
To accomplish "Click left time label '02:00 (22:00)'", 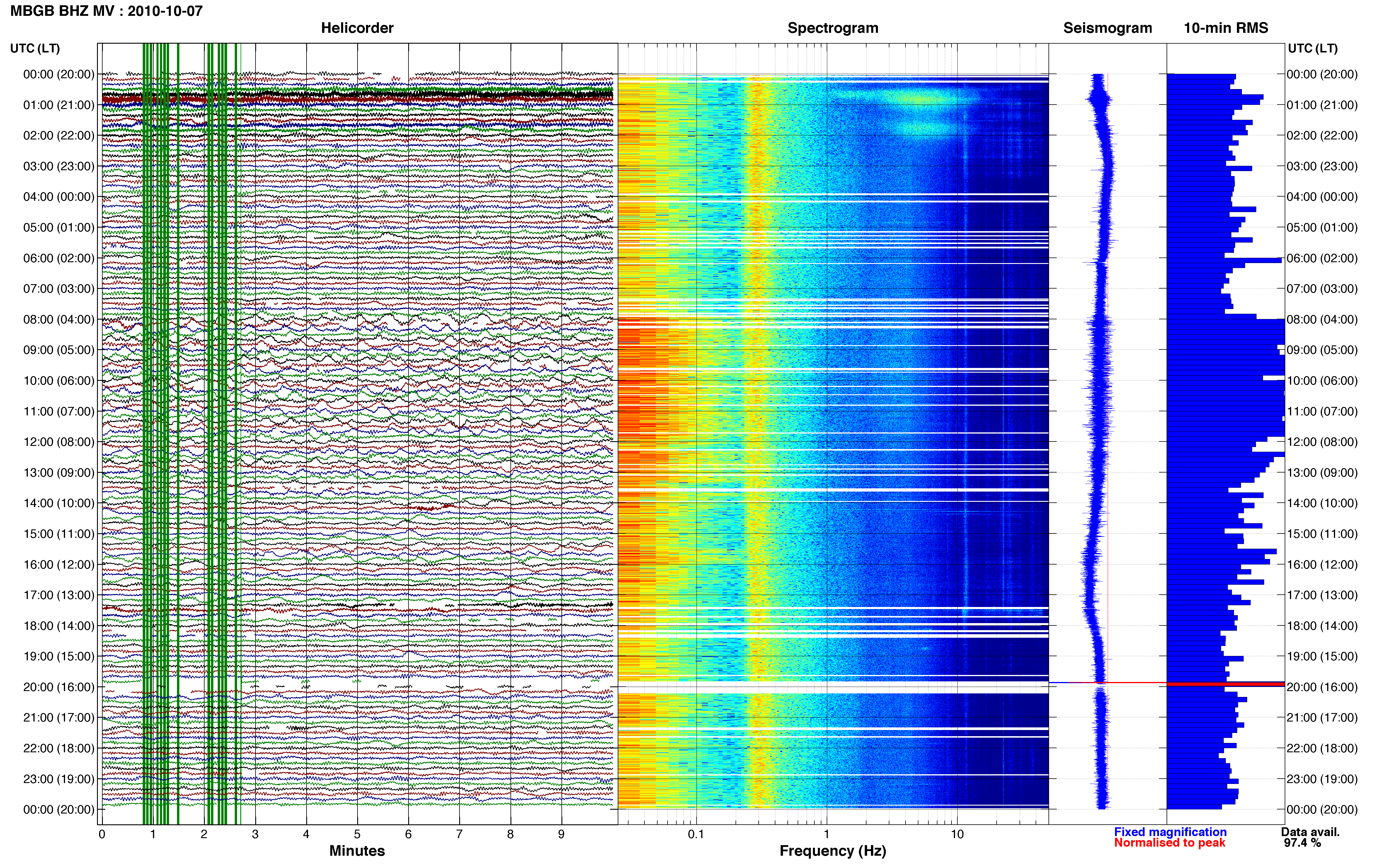I will [x=59, y=135].
